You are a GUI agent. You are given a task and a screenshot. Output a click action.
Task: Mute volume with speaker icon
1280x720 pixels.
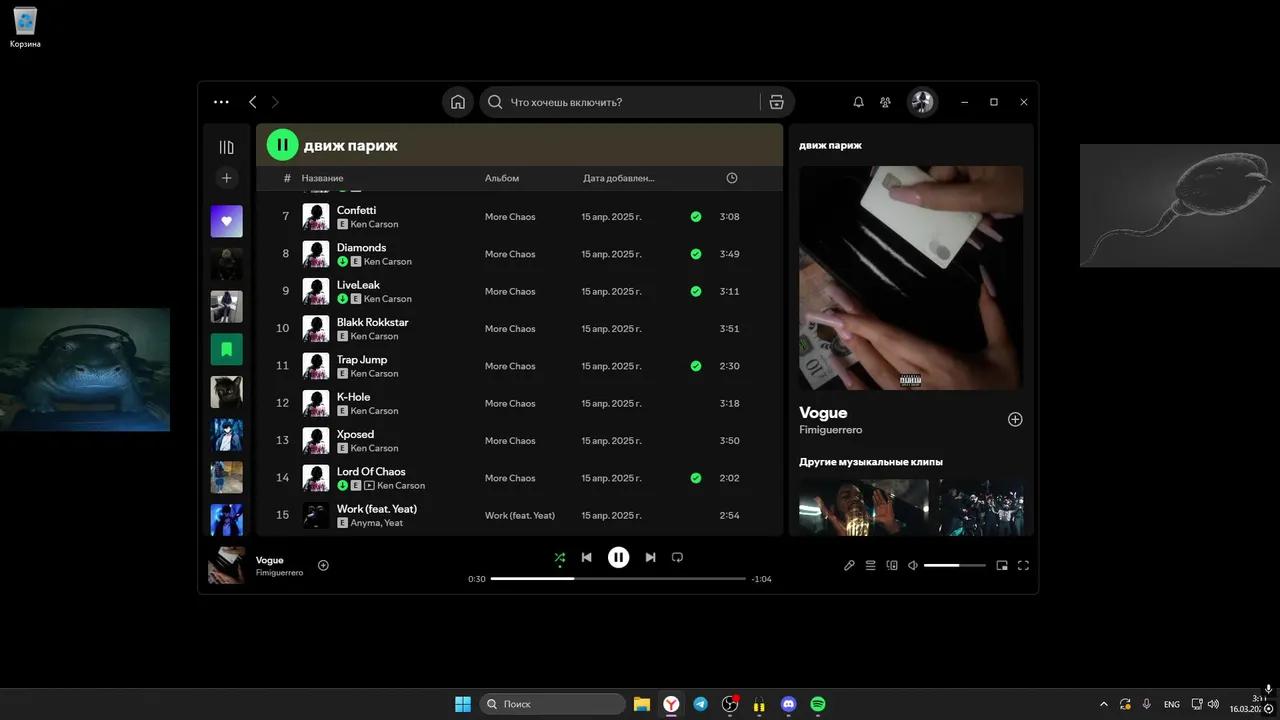click(913, 565)
